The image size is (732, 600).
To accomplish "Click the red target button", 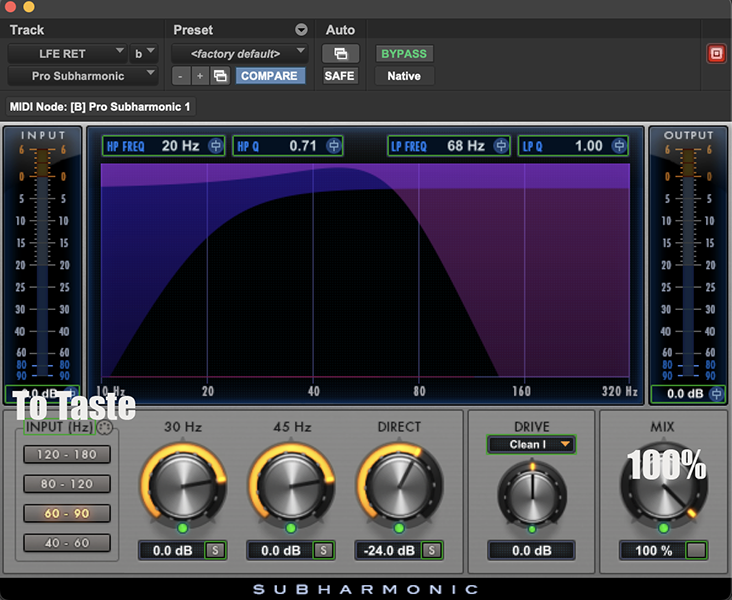I will pyautogui.click(x=716, y=53).
